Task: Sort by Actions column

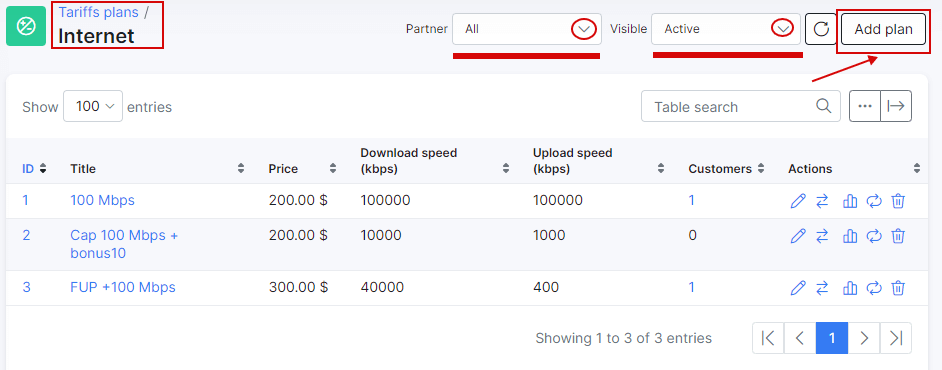Action: click(x=917, y=169)
